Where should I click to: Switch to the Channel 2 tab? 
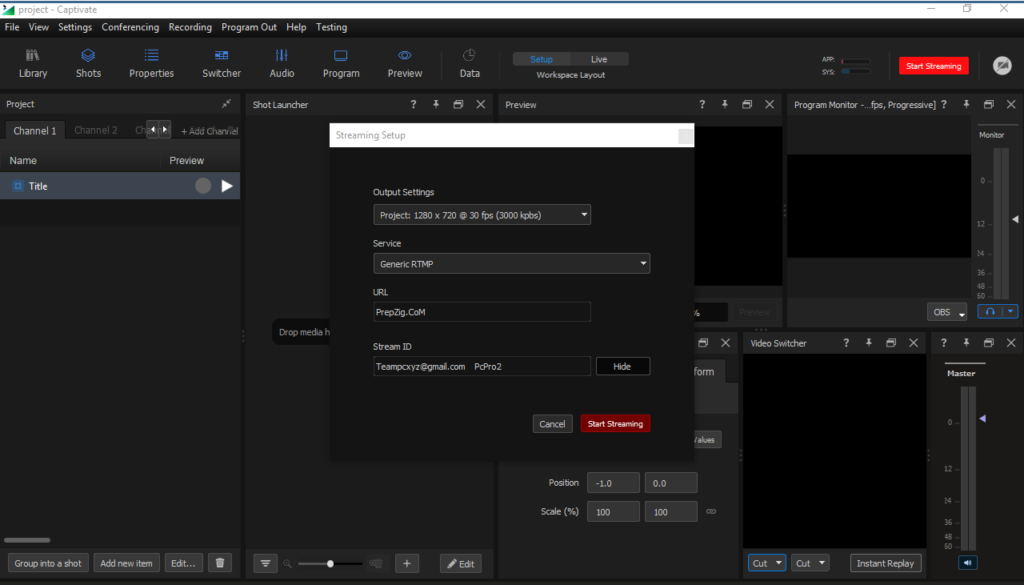[x=96, y=131]
